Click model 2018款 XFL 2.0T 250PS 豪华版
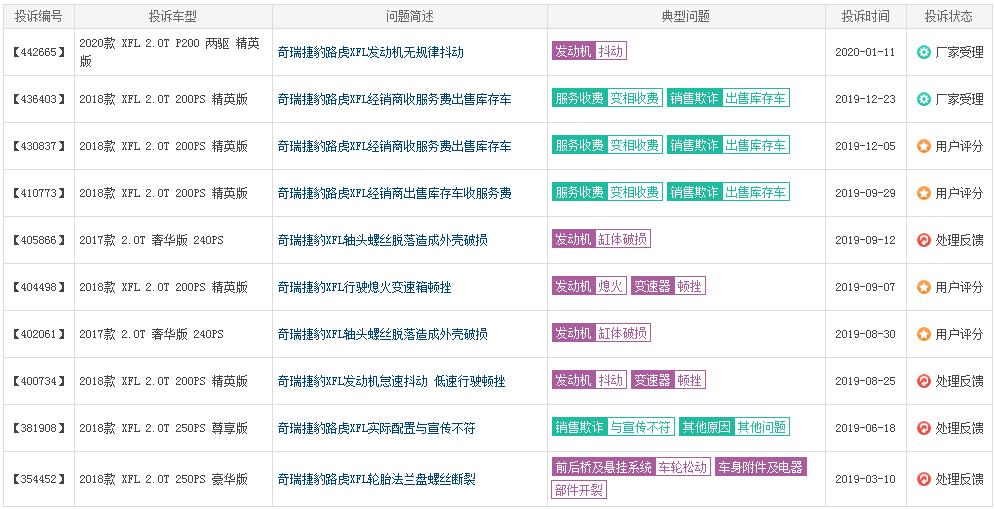 [164, 479]
